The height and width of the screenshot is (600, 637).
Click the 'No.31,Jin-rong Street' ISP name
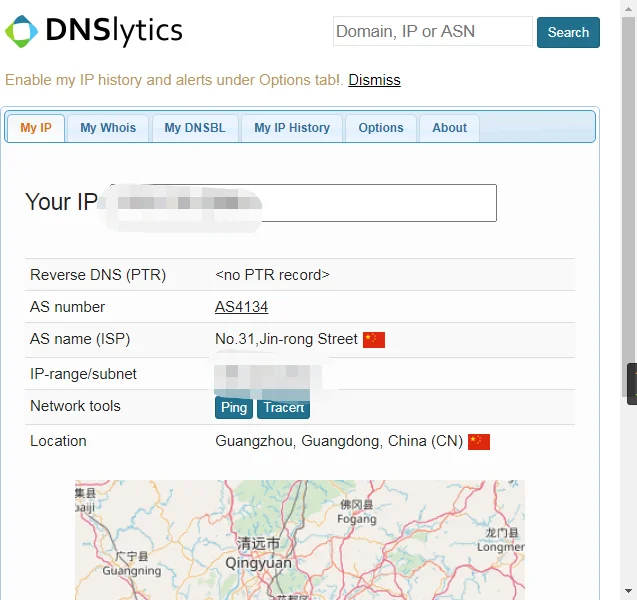click(286, 339)
